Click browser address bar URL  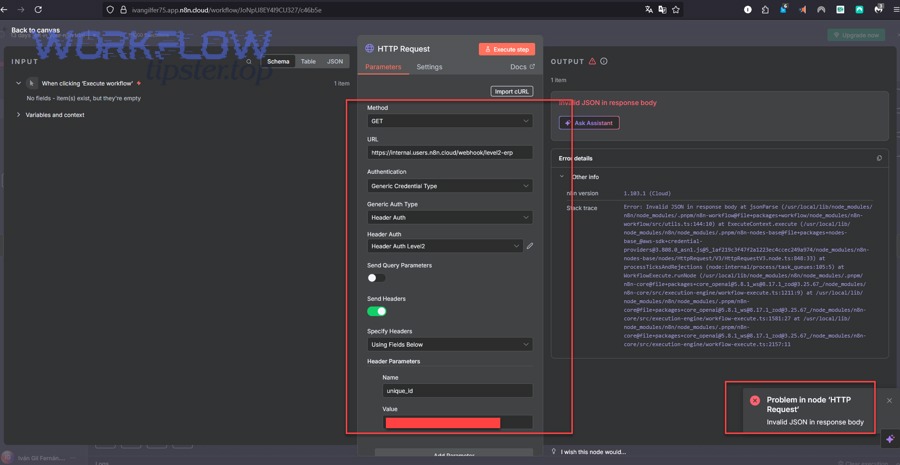coord(226,10)
